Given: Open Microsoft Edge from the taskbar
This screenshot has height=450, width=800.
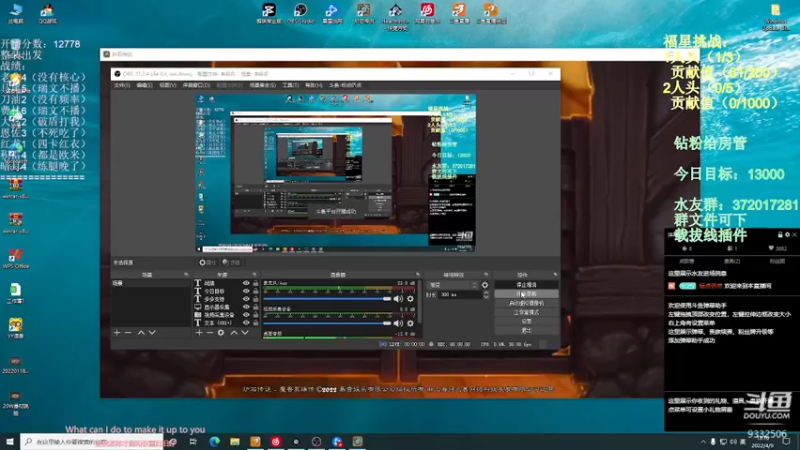Looking at the screenshot, I should (214, 441).
